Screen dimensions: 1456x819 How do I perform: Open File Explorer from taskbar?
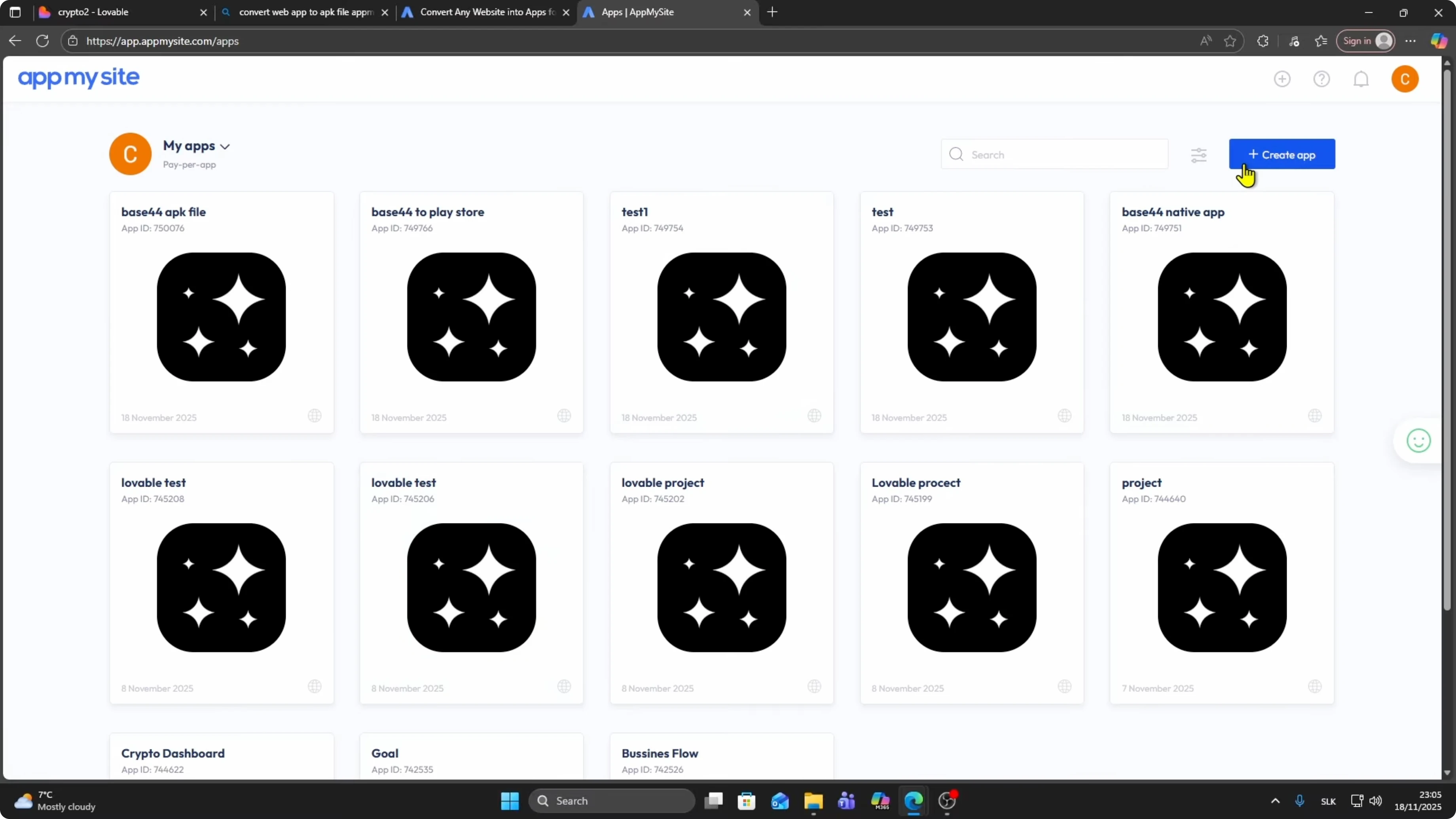point(813,801)
